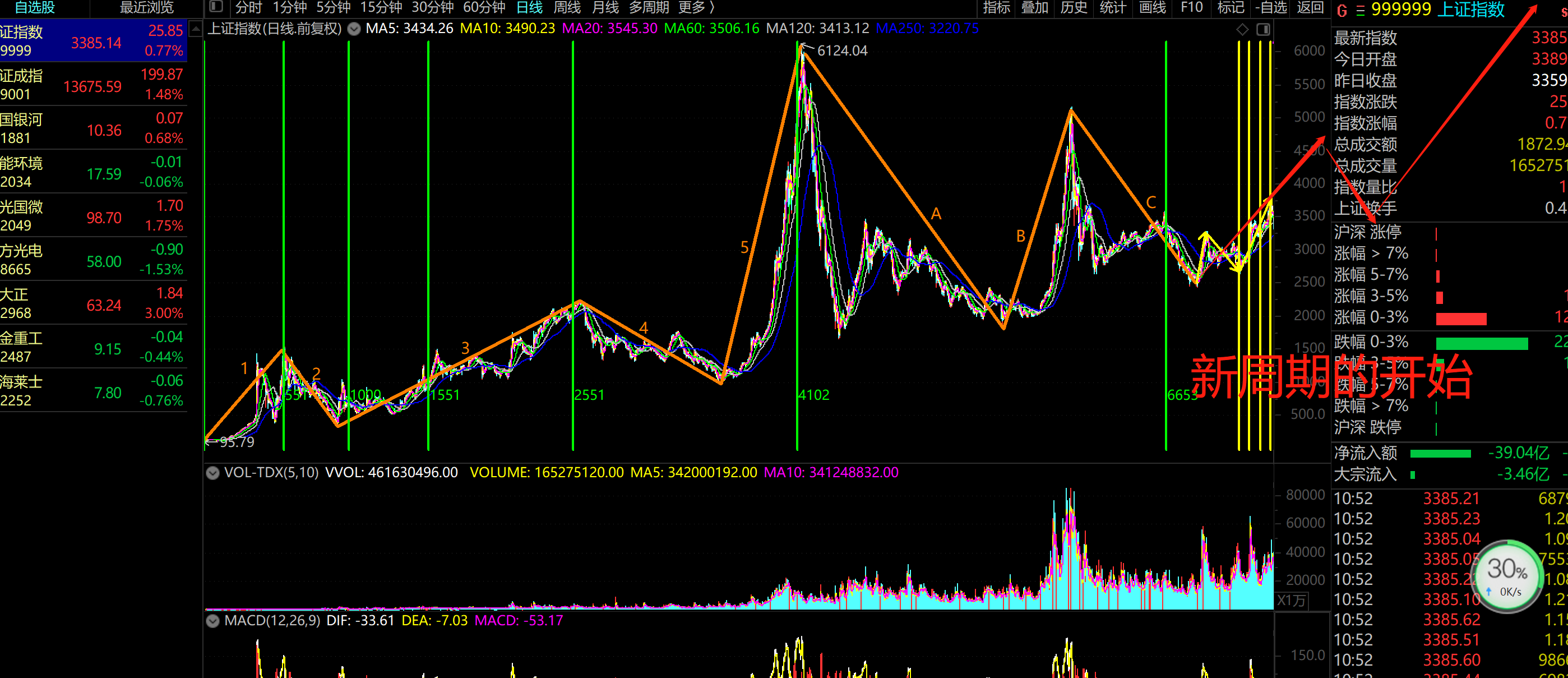
Task: Click the 画线 drawing tool button
Action: click(1152, 7)
